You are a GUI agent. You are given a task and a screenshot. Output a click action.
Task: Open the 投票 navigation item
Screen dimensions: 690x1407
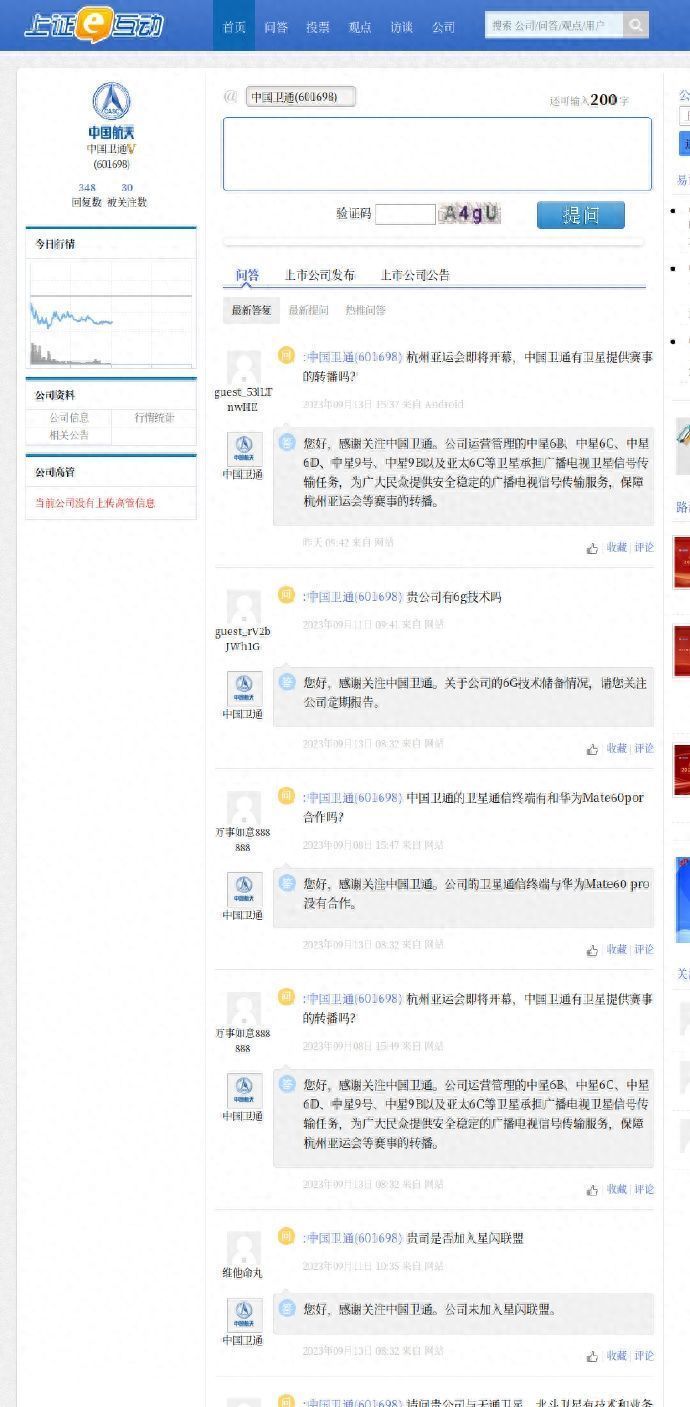(x=318, y=27)
